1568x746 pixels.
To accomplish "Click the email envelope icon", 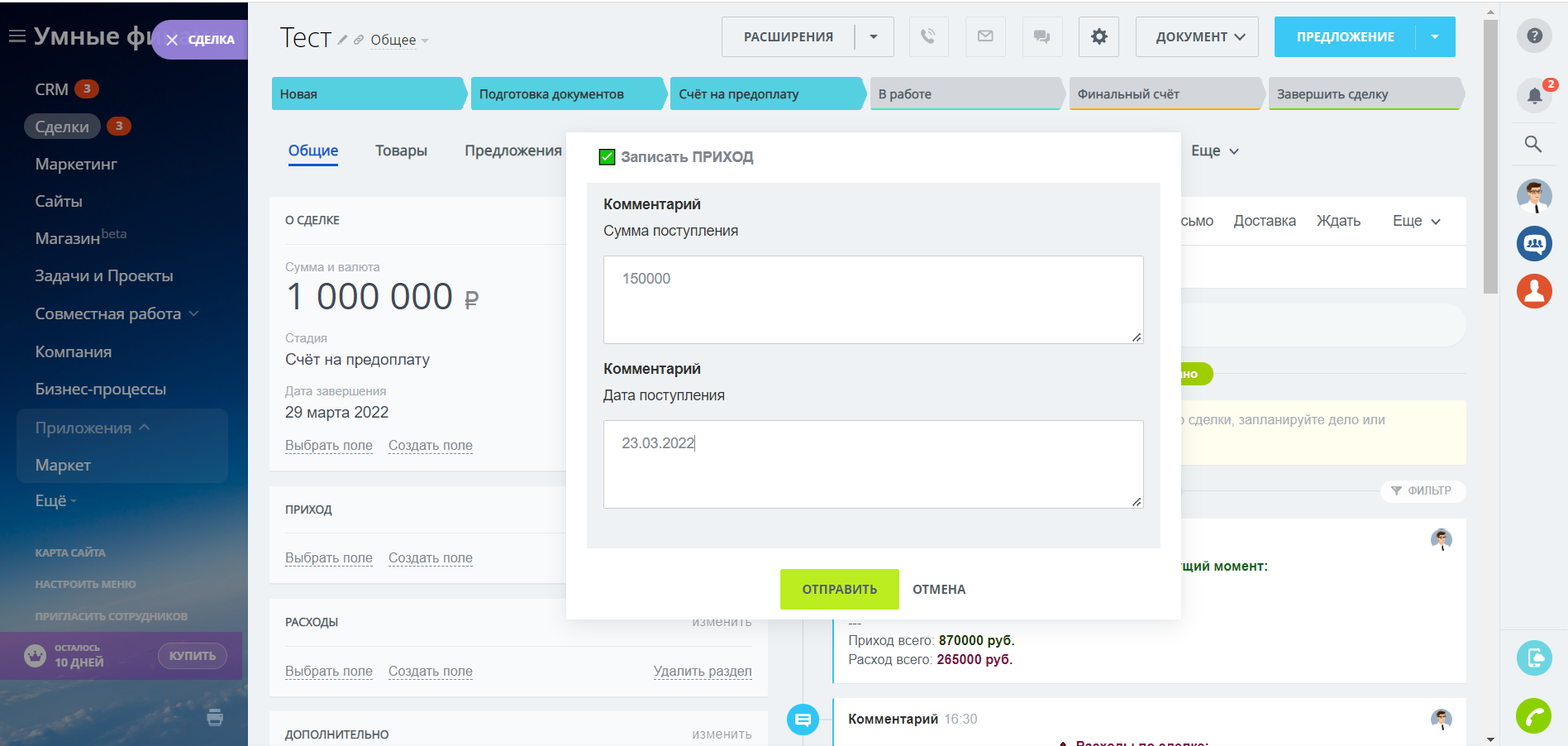I will click(985, 36).
